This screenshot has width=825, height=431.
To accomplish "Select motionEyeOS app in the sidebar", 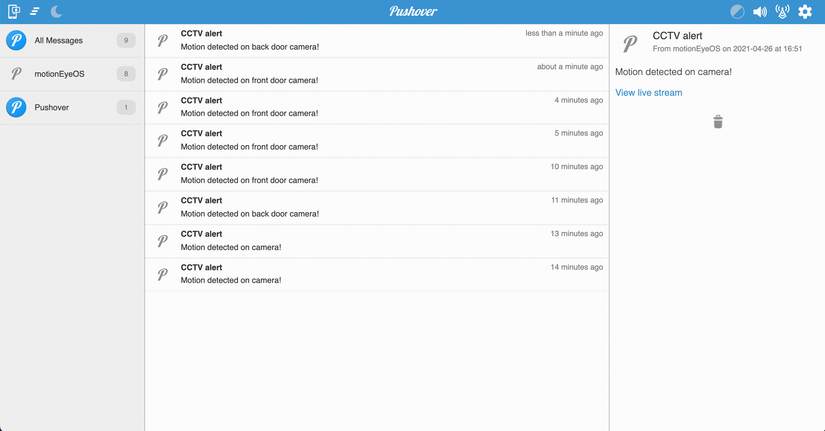I will (72, 74).
